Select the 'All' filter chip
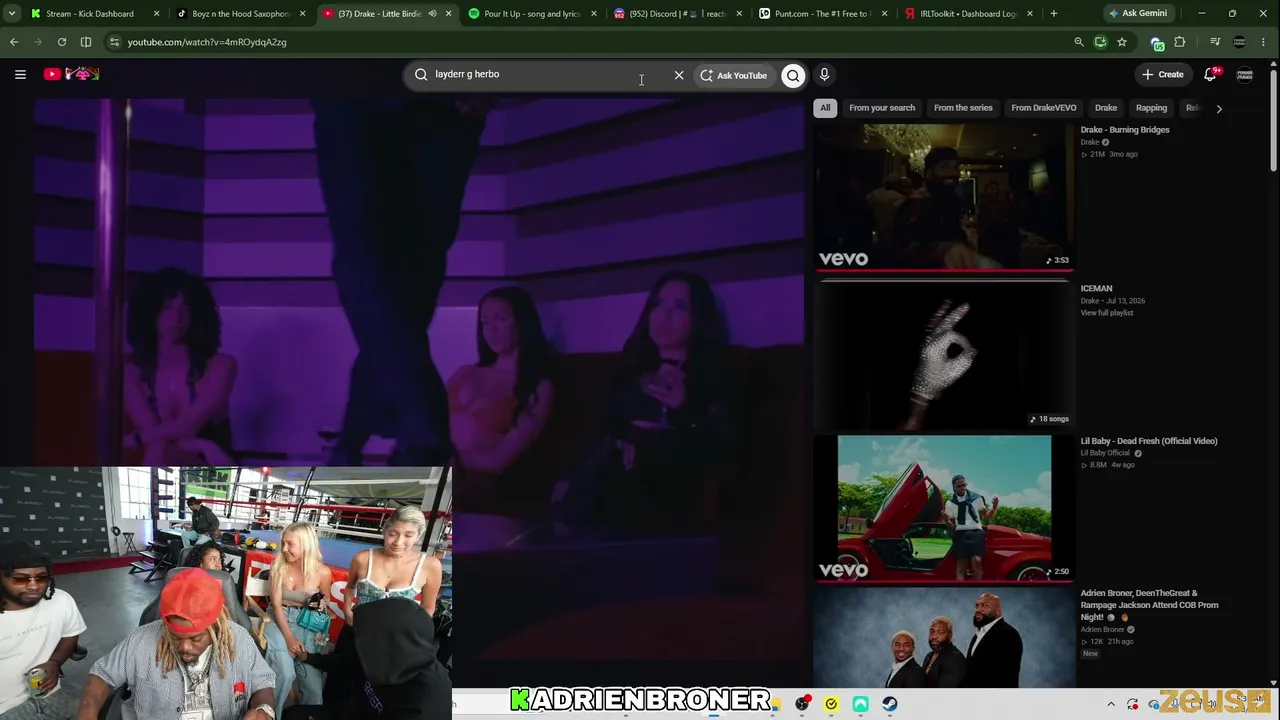The height and width of the screenshot is (720, 1280). pos(825,108)
